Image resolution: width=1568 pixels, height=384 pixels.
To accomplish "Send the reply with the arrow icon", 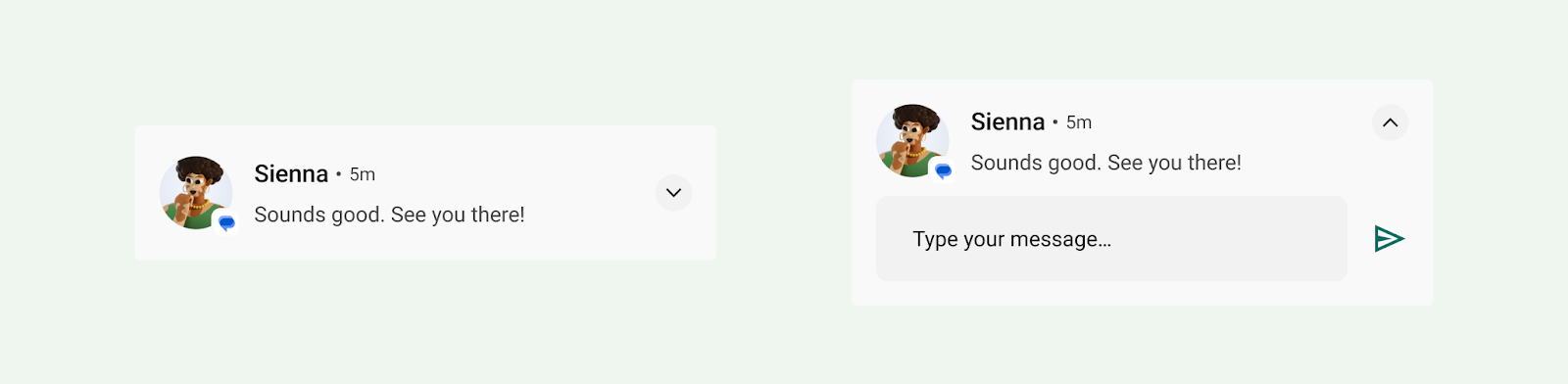I will [x=1390, y=239].
